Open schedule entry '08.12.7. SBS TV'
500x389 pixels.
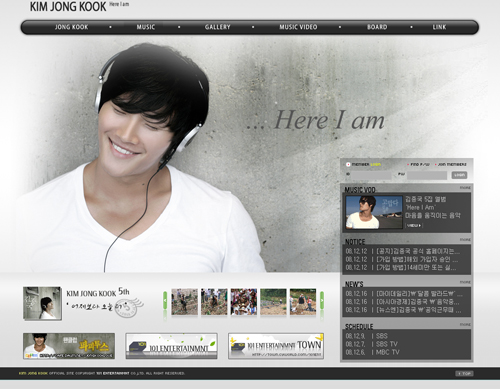(372, 344)
